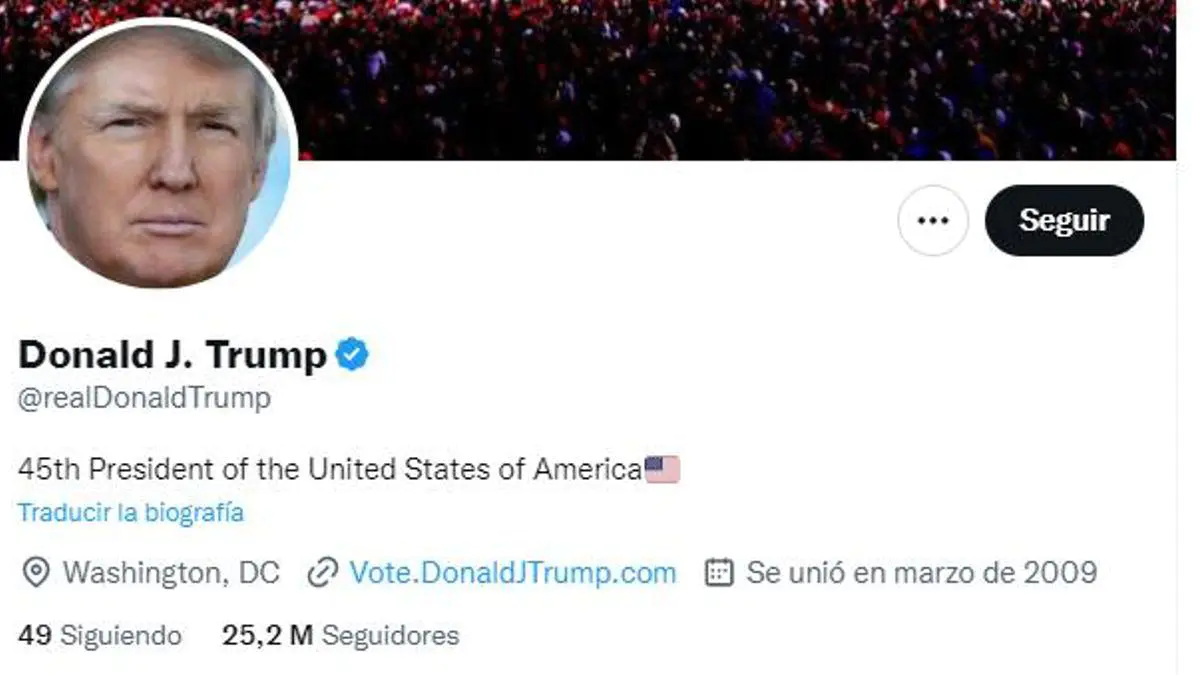Follow the account with Seguir button
Viewport: 1200px width, 675px height.
[1064, 220]
